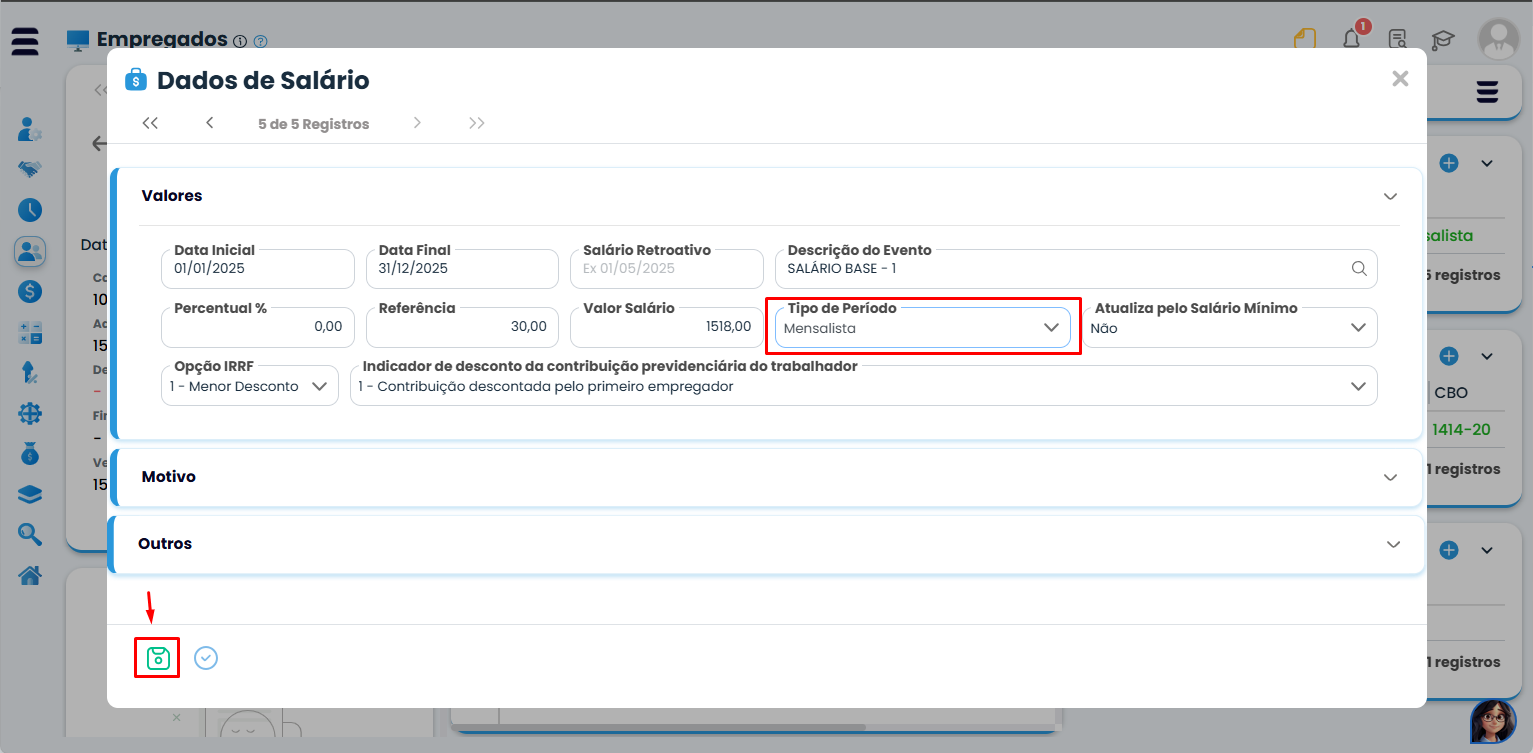The width and height of the screenshot is (1533, 753).
Task: Open the virtual assistant avatar at bottom right
Action: click(1494, 721)
